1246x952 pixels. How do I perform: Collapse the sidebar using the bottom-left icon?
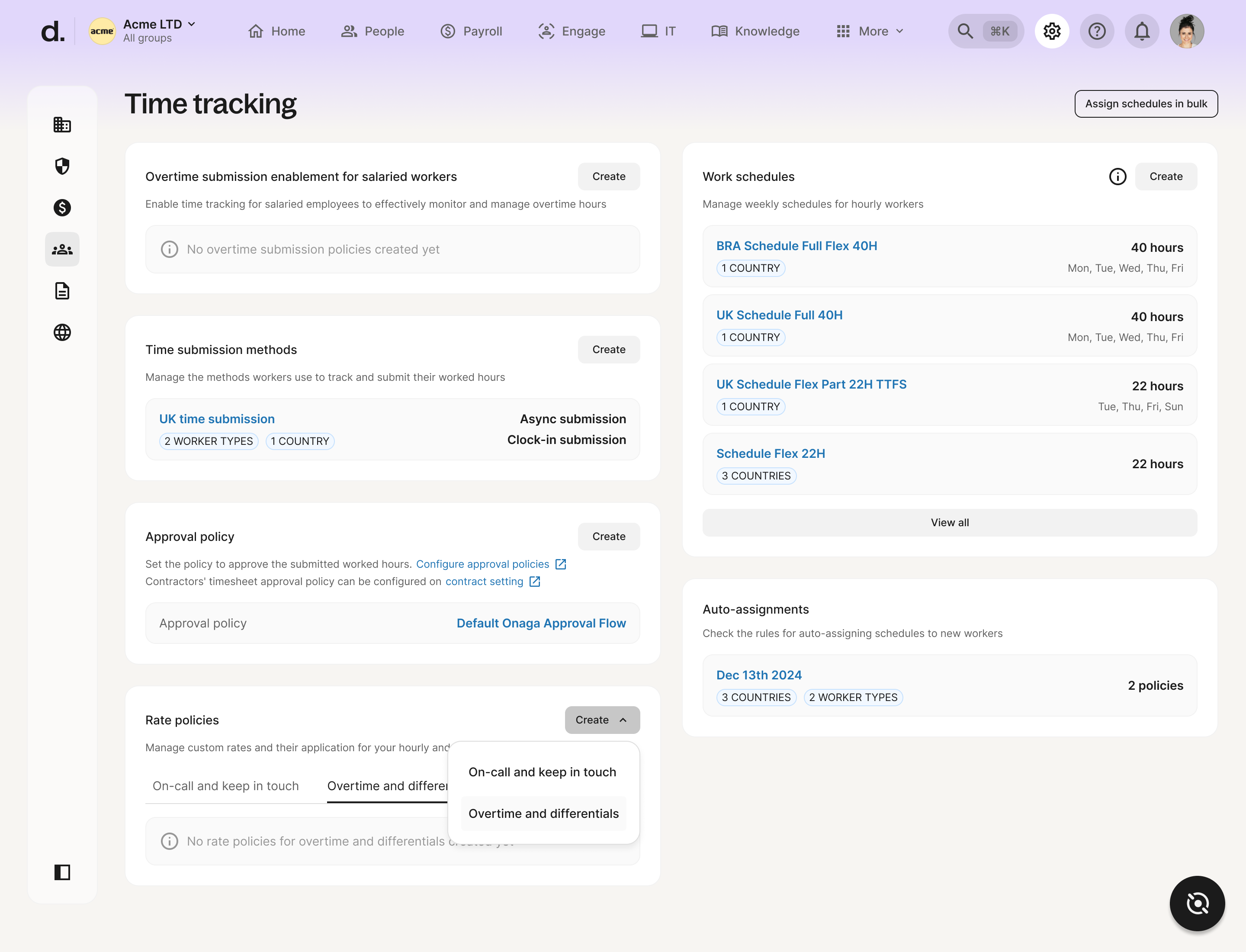pyautogui.click(x=62, y=872)
